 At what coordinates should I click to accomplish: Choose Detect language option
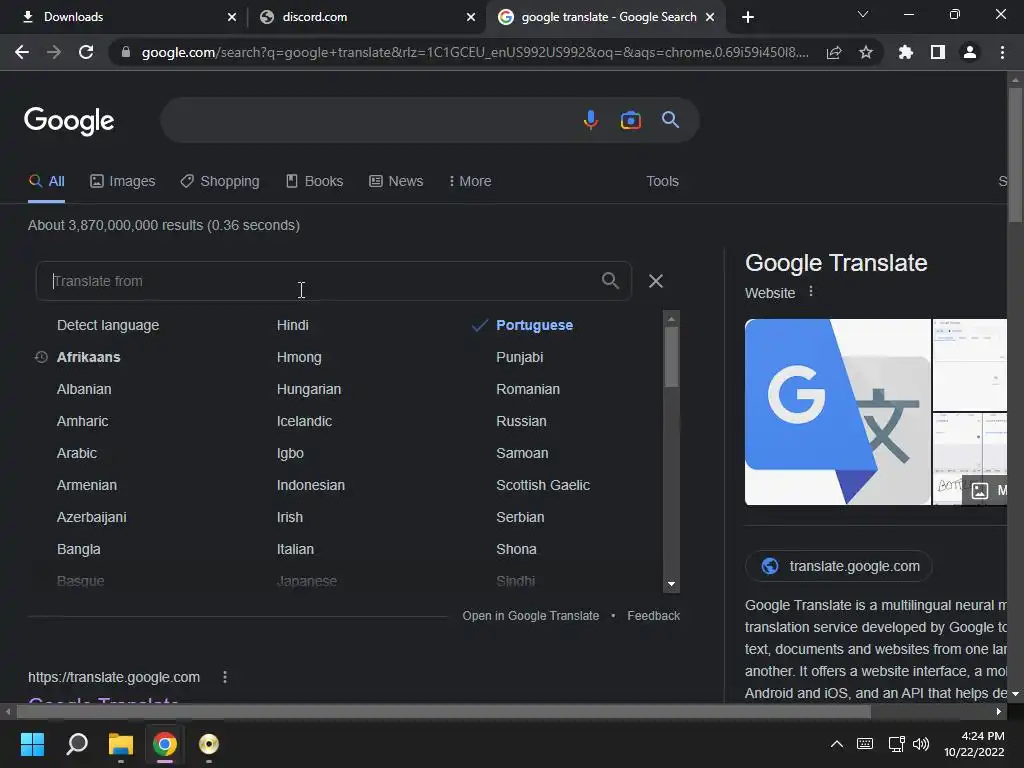click(108, 325)
